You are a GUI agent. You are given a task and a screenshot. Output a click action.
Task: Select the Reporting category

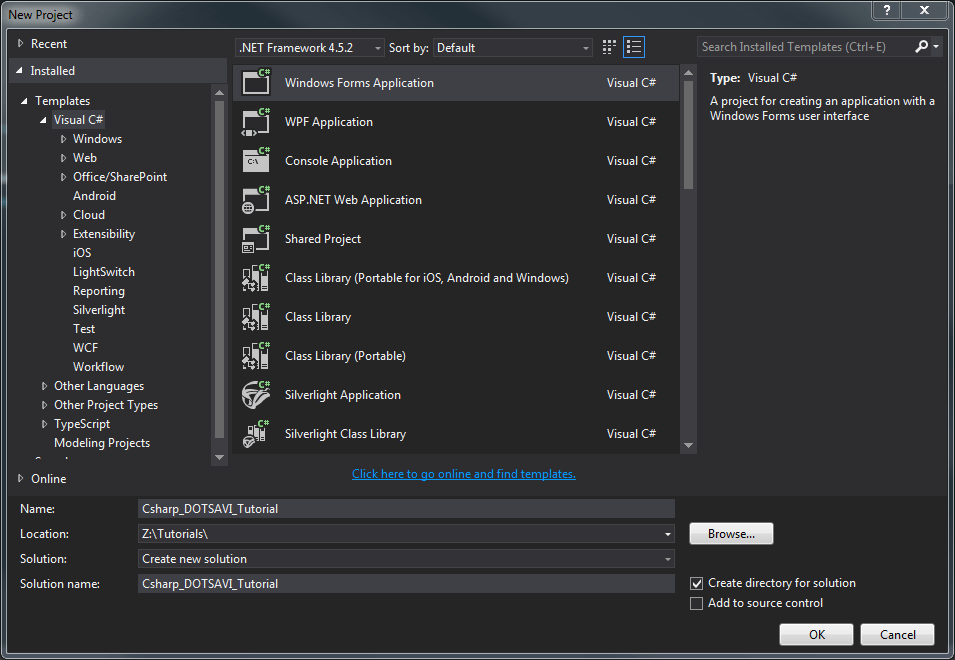tap(99, 291)
